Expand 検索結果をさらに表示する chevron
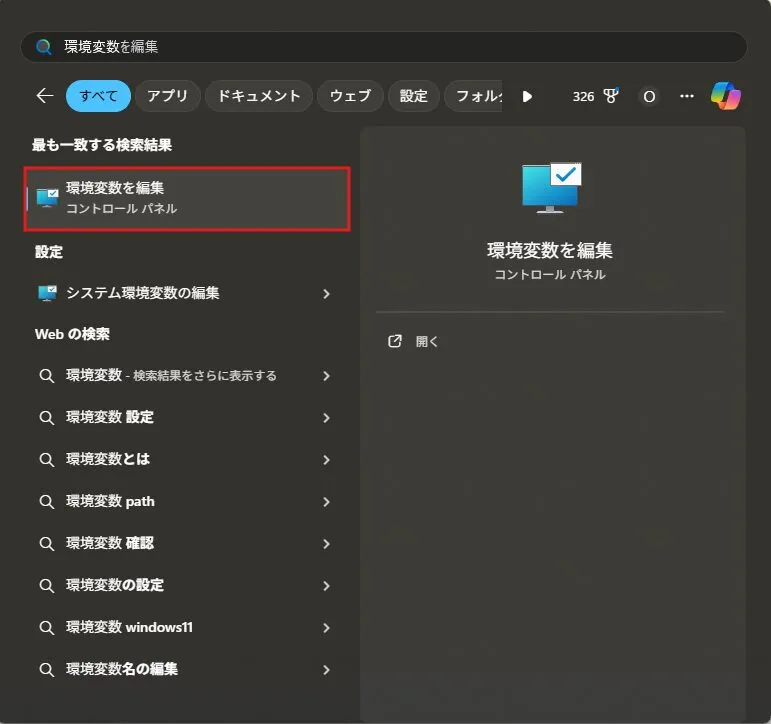The width and height of the screenshot is (771, 724). [326, 376]
